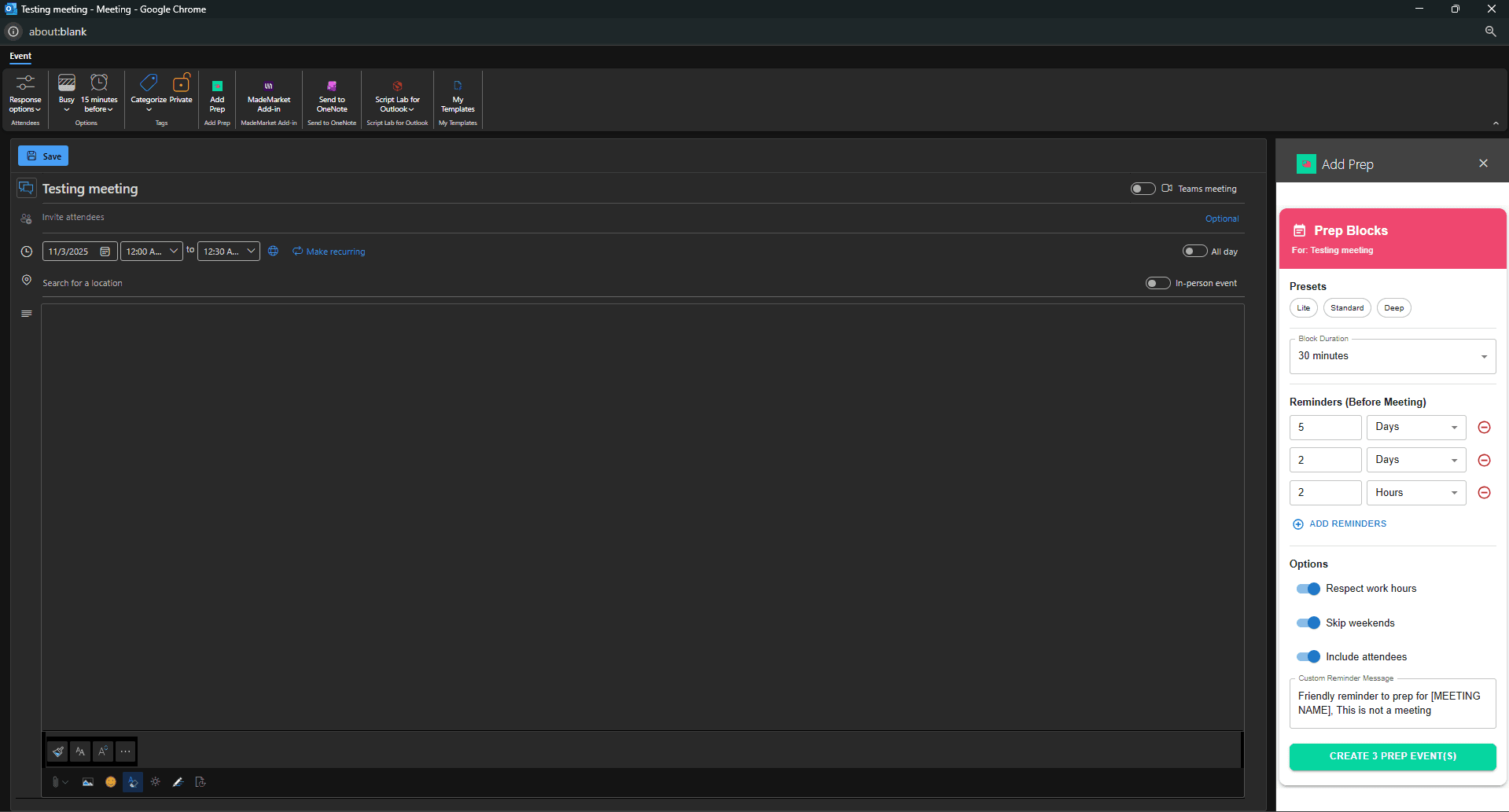Open the Block Duration 30 minutes dropdown
Screen dimensions: 1509x812
click(x=1393, y=356)
